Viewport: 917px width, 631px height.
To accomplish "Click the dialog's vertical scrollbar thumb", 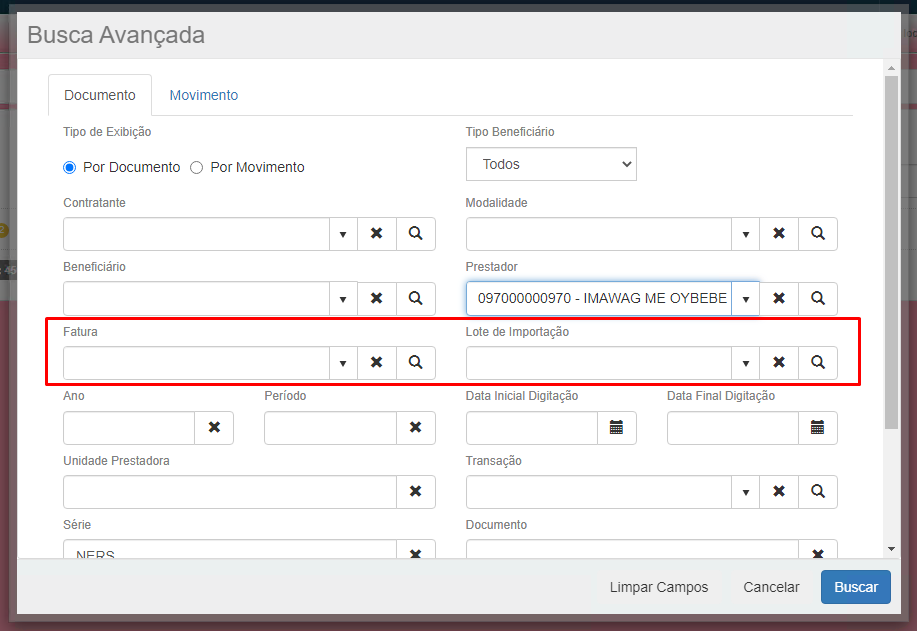I will pos(891,253).
